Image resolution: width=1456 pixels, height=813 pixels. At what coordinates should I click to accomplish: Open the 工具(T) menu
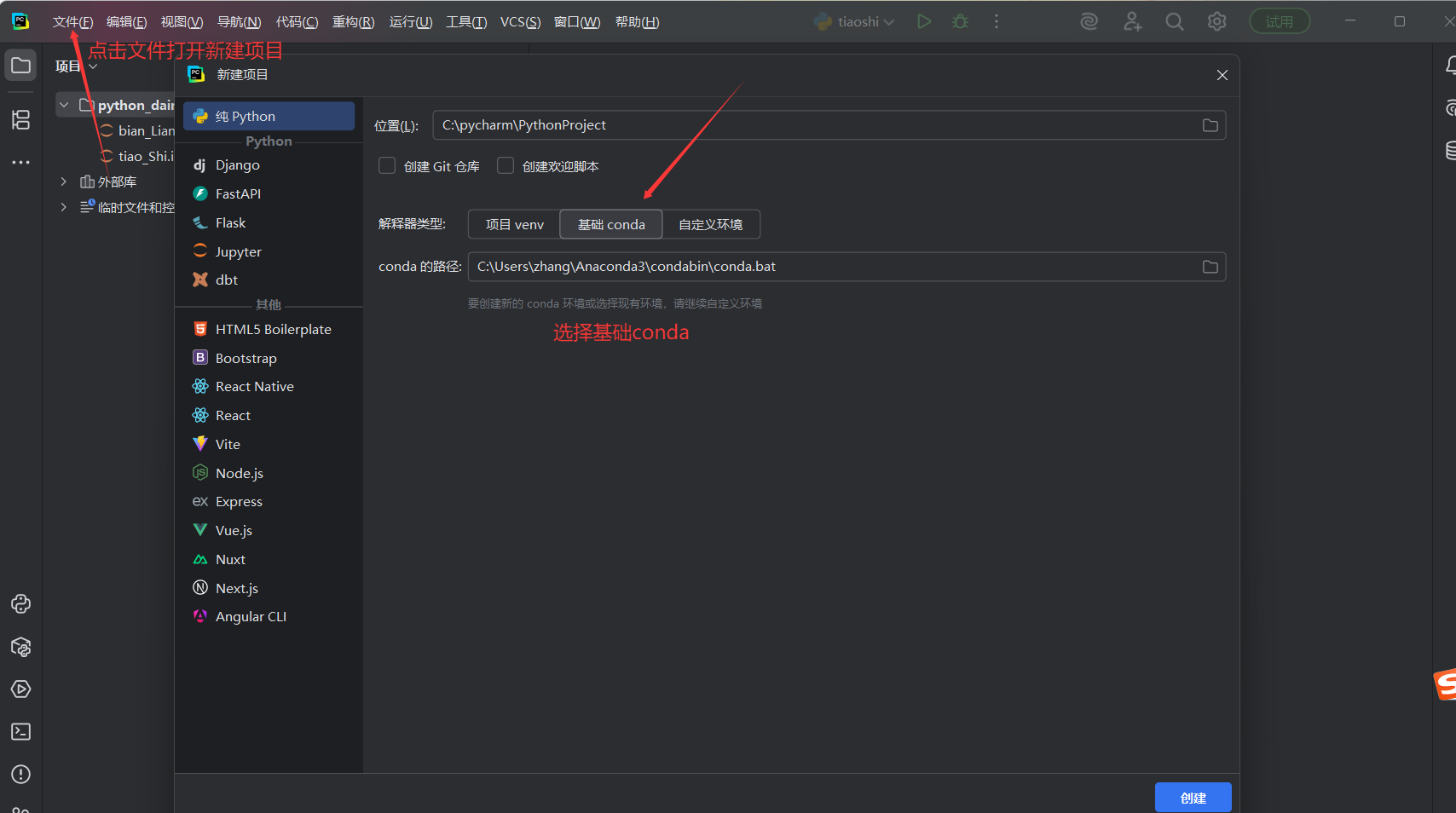click(x=466, y=22)
